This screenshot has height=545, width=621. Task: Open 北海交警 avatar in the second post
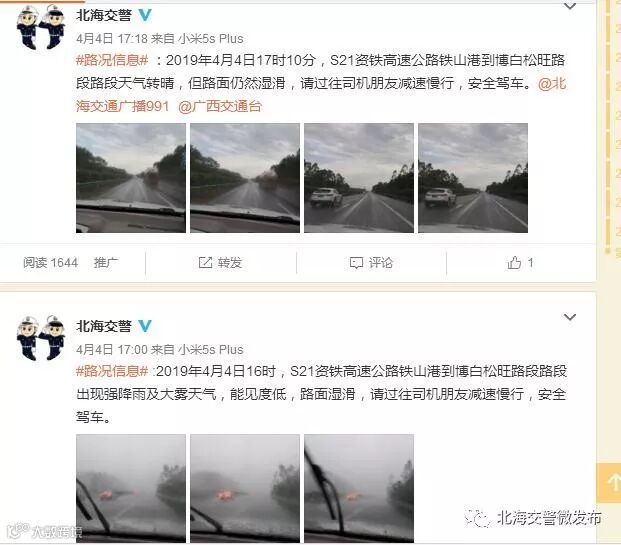point(40,338)
